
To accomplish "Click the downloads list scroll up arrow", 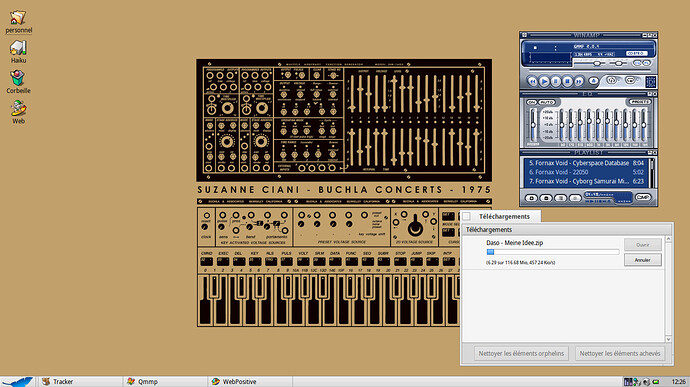I will (x=668, y=239).
